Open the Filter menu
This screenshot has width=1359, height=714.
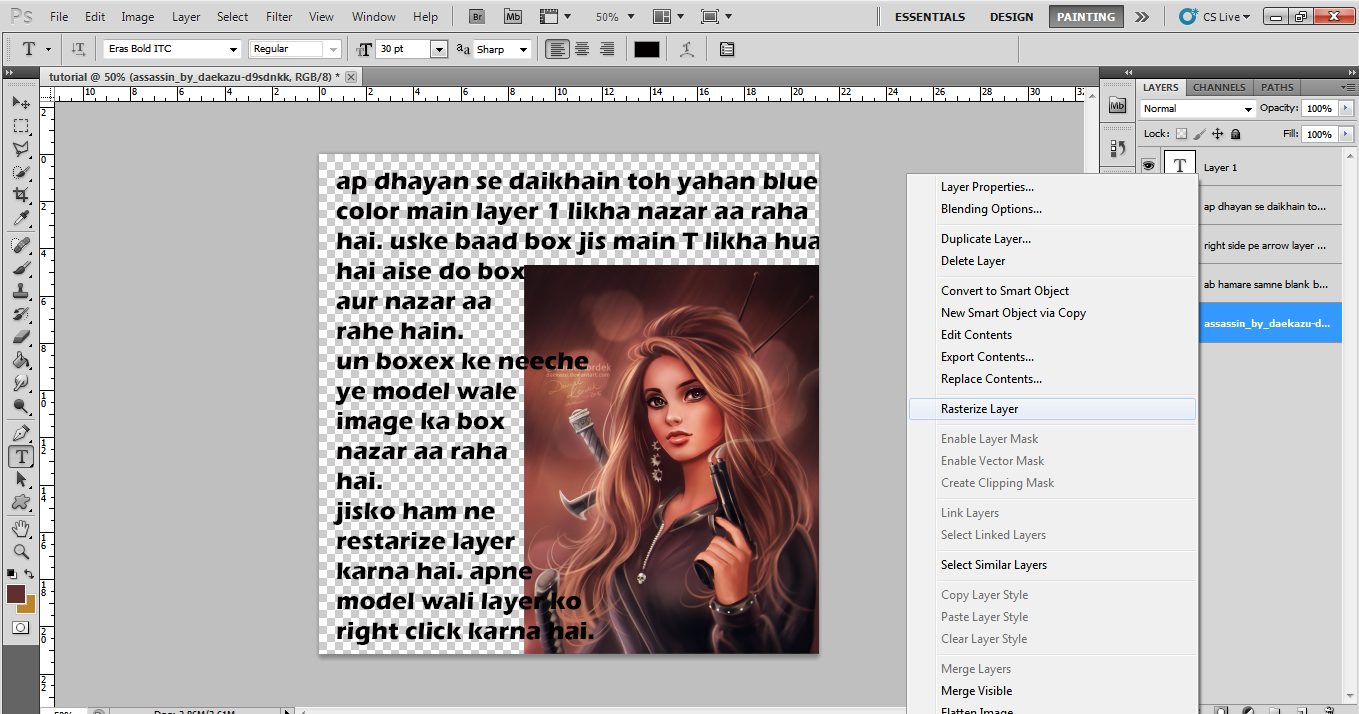coord(279,17)
